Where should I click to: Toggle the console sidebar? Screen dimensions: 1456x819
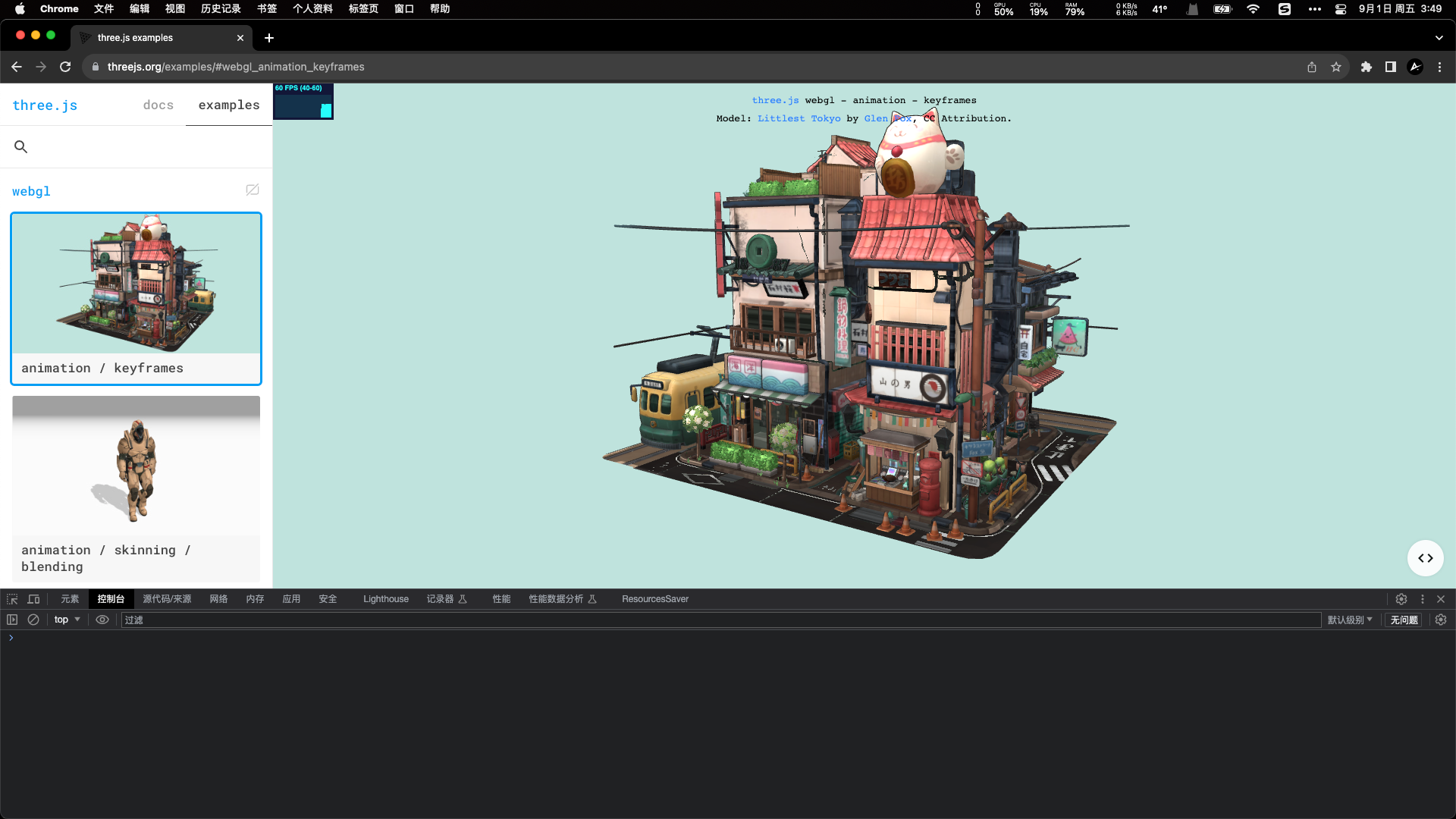(12, 620)
